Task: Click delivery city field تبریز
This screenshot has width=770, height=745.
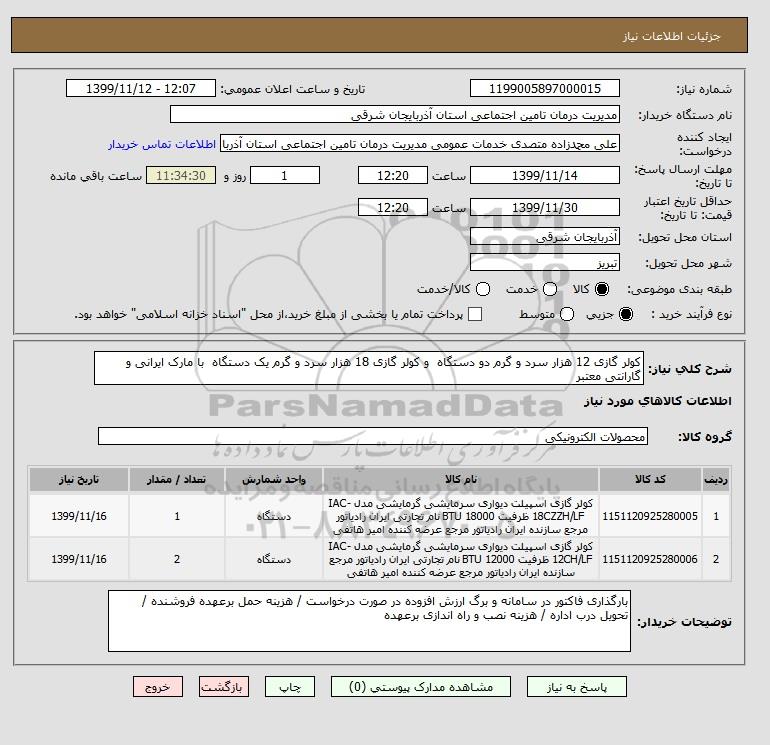Action: [x=545, y=262]
